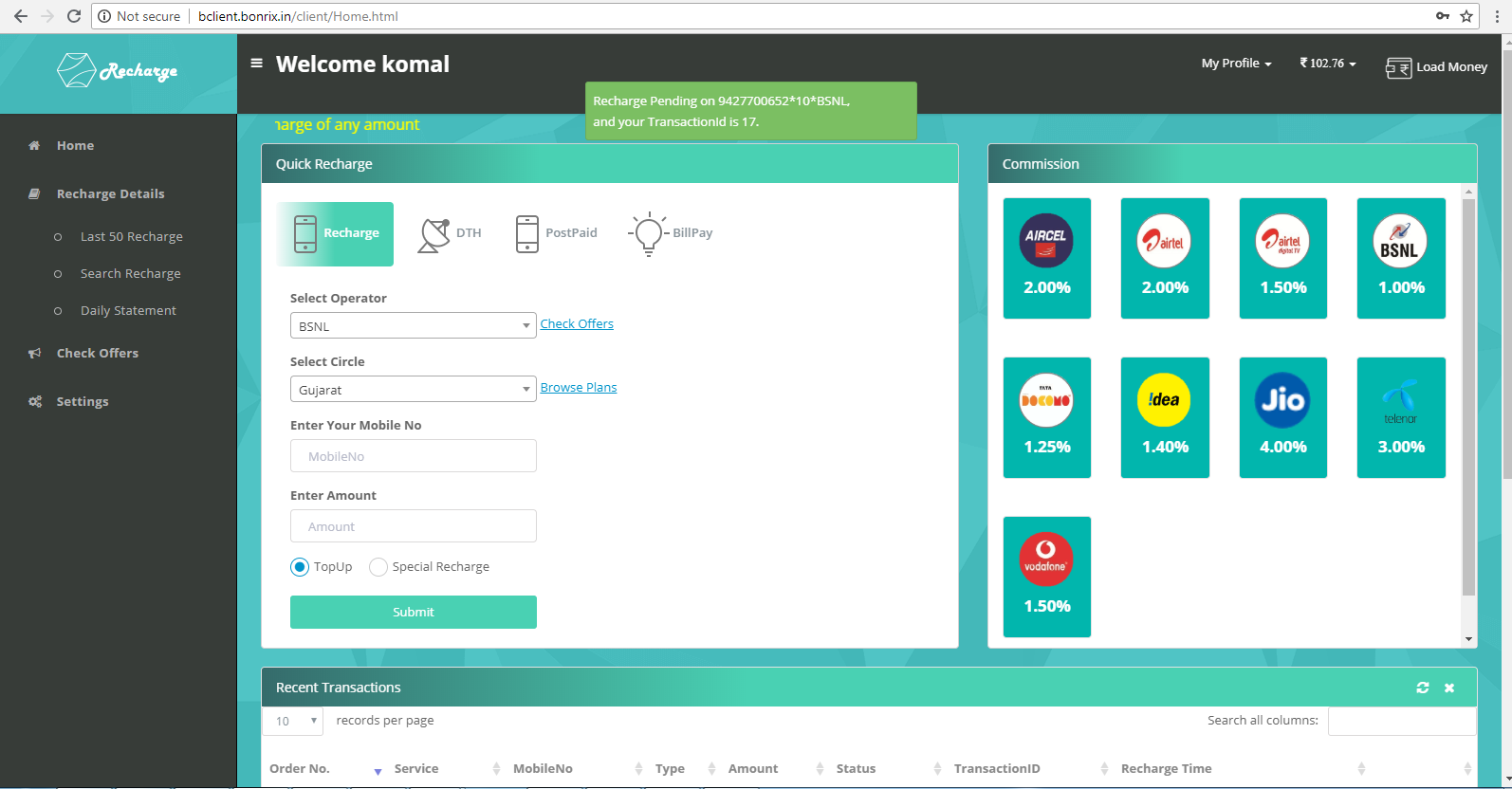Select the Special Recharge radio button
The height and width of the screenshot is (789, 1512).
[x=378, y=567]
